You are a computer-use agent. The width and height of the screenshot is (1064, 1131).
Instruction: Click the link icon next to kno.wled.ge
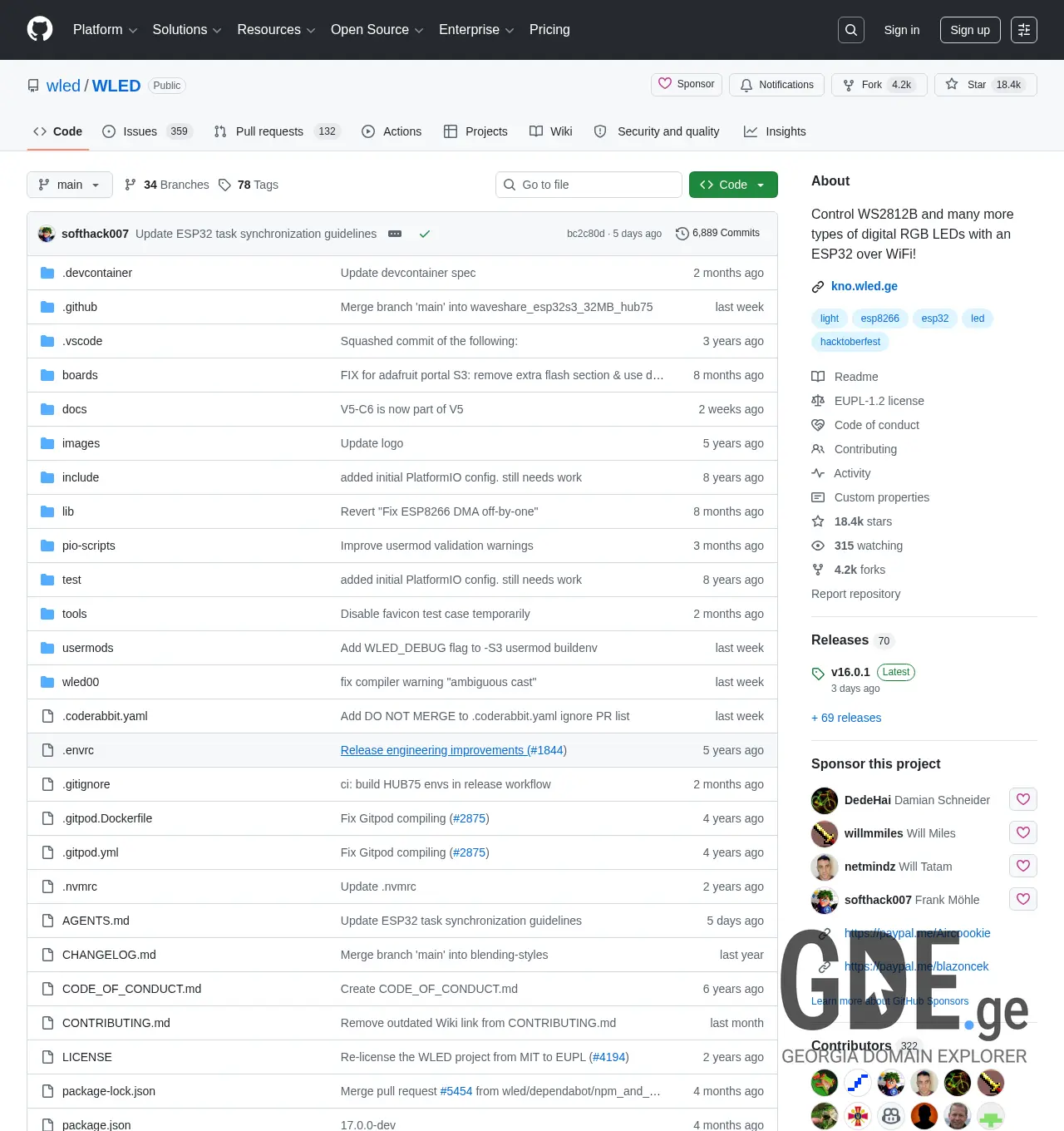[x=818, y=287]
